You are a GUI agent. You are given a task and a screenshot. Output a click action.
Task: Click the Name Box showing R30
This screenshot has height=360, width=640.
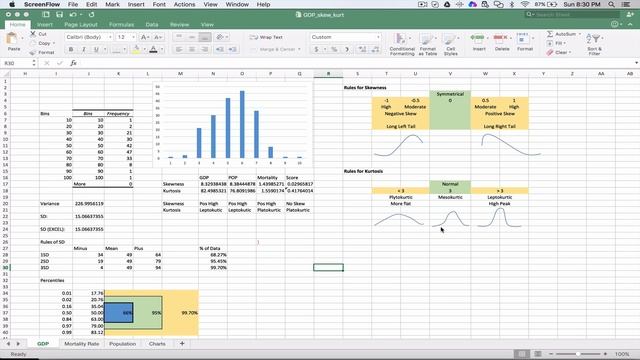point(16,63)
